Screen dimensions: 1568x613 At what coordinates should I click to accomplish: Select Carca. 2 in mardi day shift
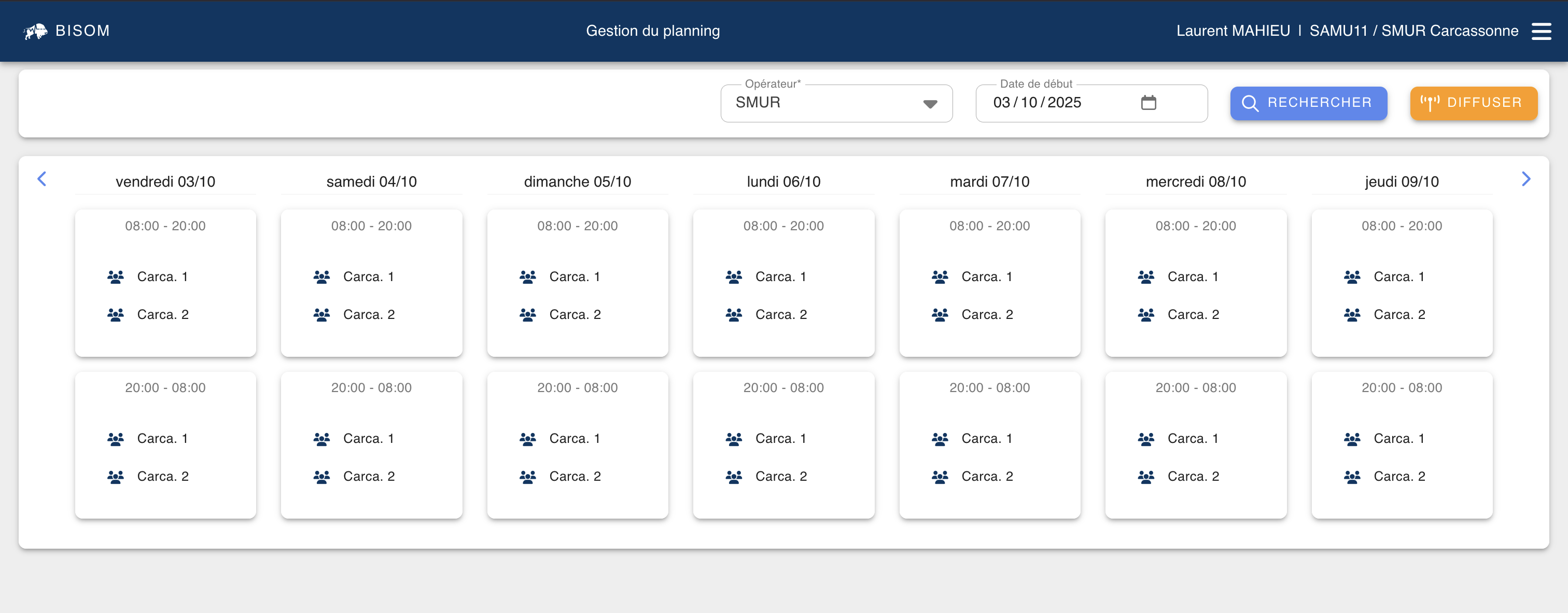(987, 315)
